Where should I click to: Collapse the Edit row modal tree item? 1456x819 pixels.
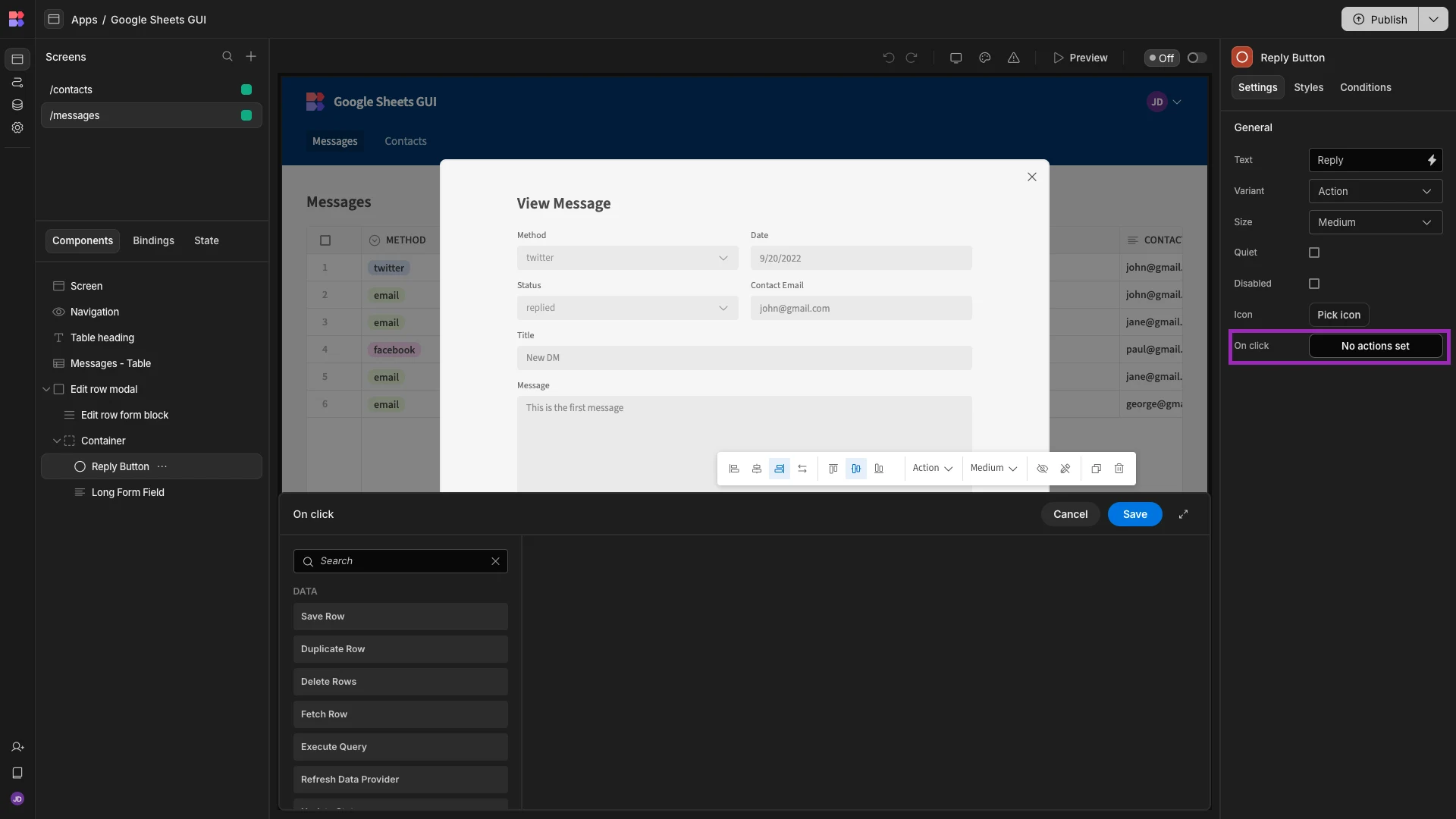[x=46, y=389]
